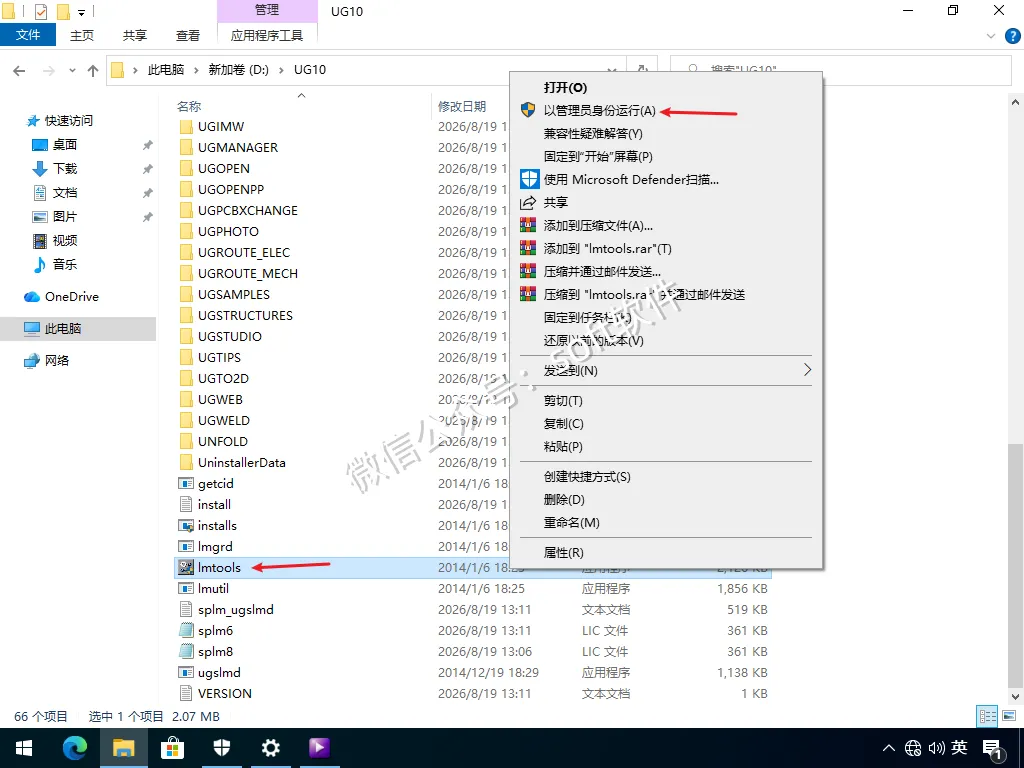Choose Delete (删除) in context menu
1024x768 pixels.
(x=564, y=499)
